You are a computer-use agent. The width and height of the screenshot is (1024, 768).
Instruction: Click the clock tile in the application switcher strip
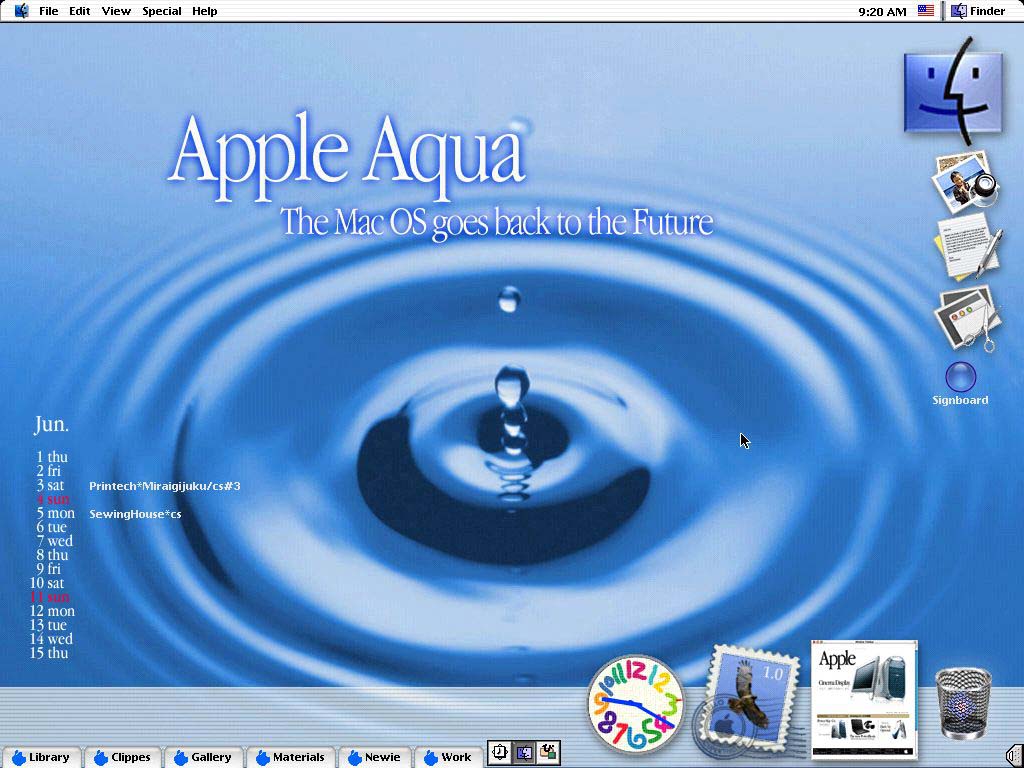[500, 753]
